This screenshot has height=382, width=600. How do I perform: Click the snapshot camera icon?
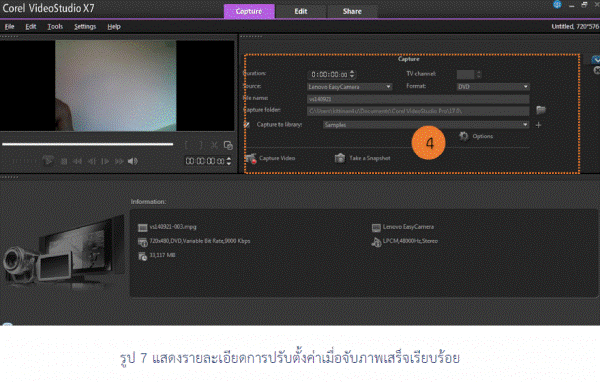pyautogui.click(x=340, y=158)
